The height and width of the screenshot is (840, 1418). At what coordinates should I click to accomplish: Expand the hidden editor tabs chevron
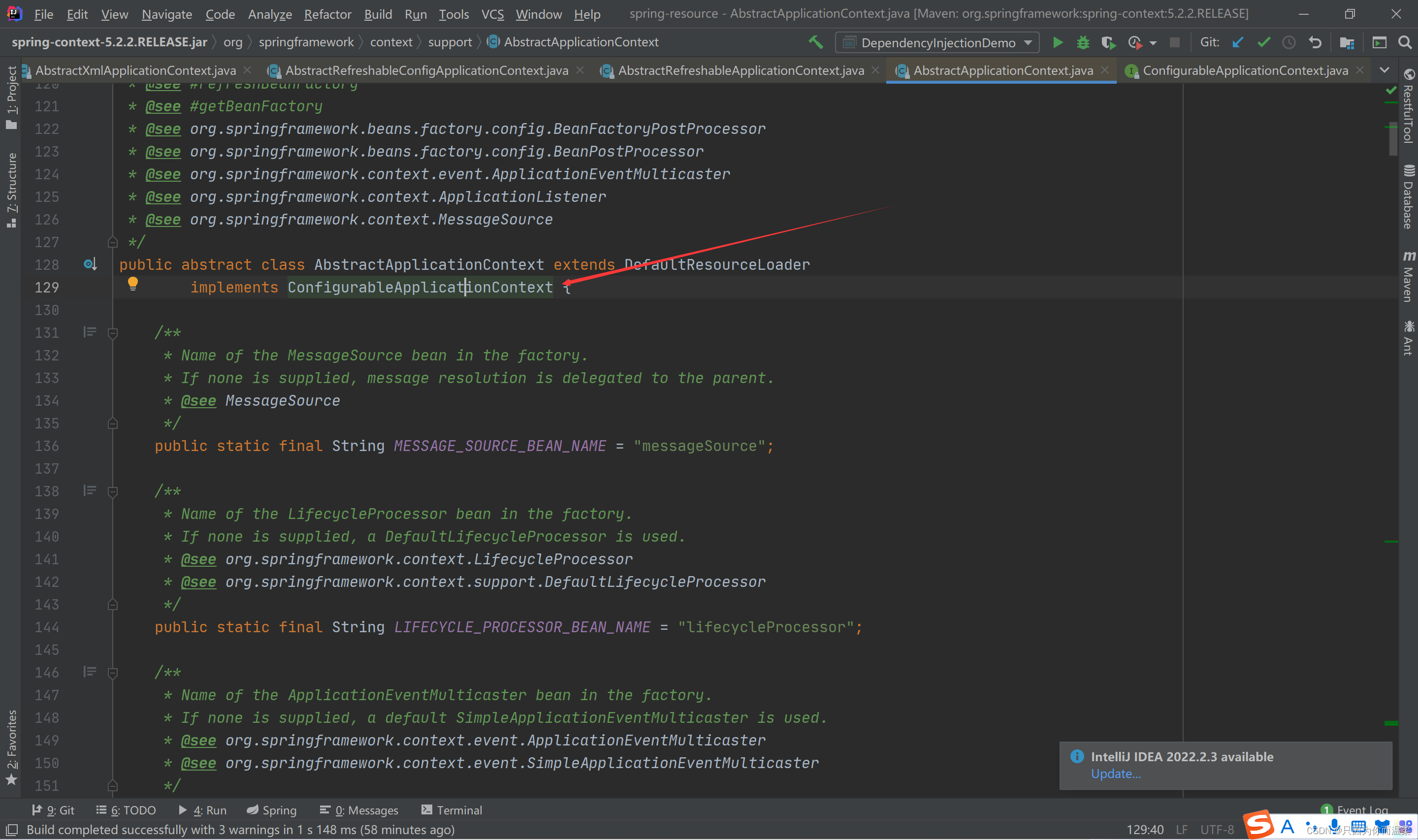pos(1385,70)
